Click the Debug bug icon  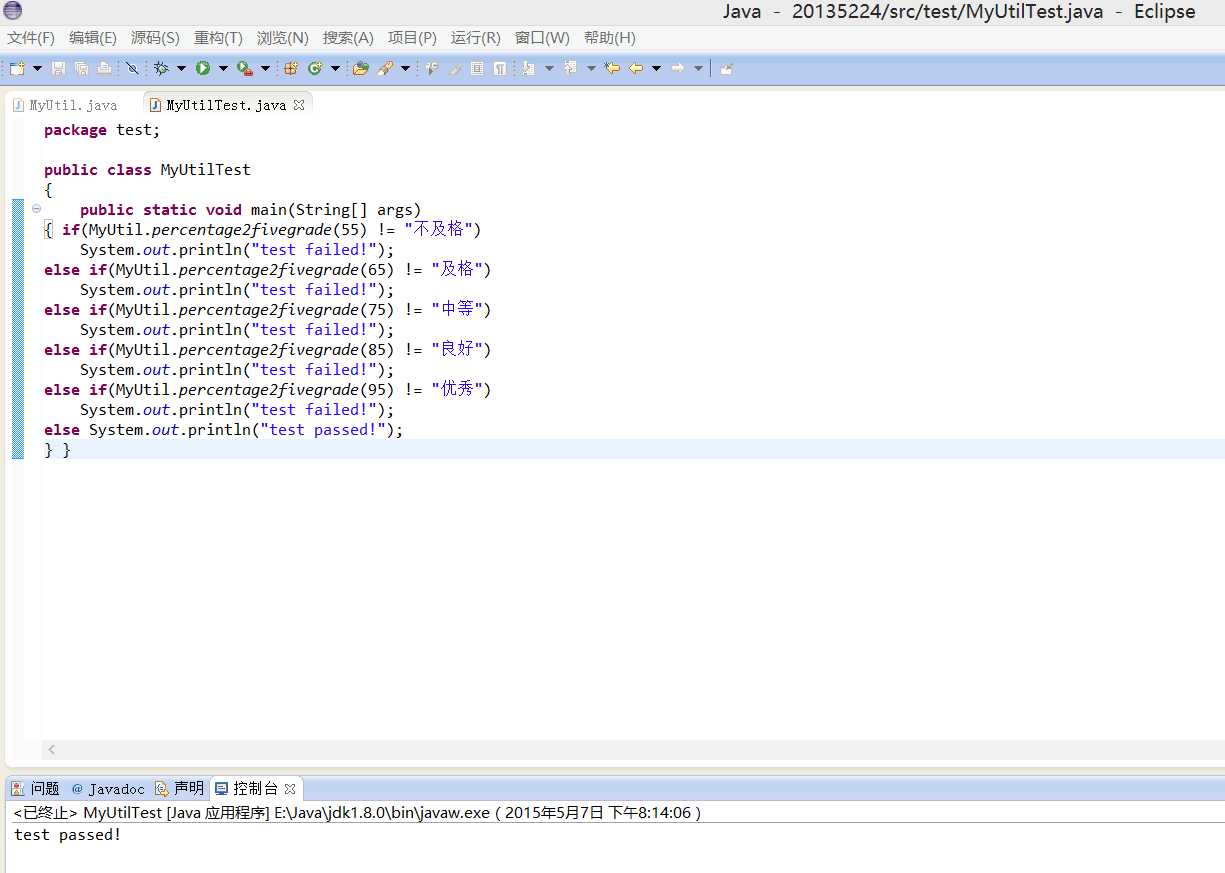(161, 68)
